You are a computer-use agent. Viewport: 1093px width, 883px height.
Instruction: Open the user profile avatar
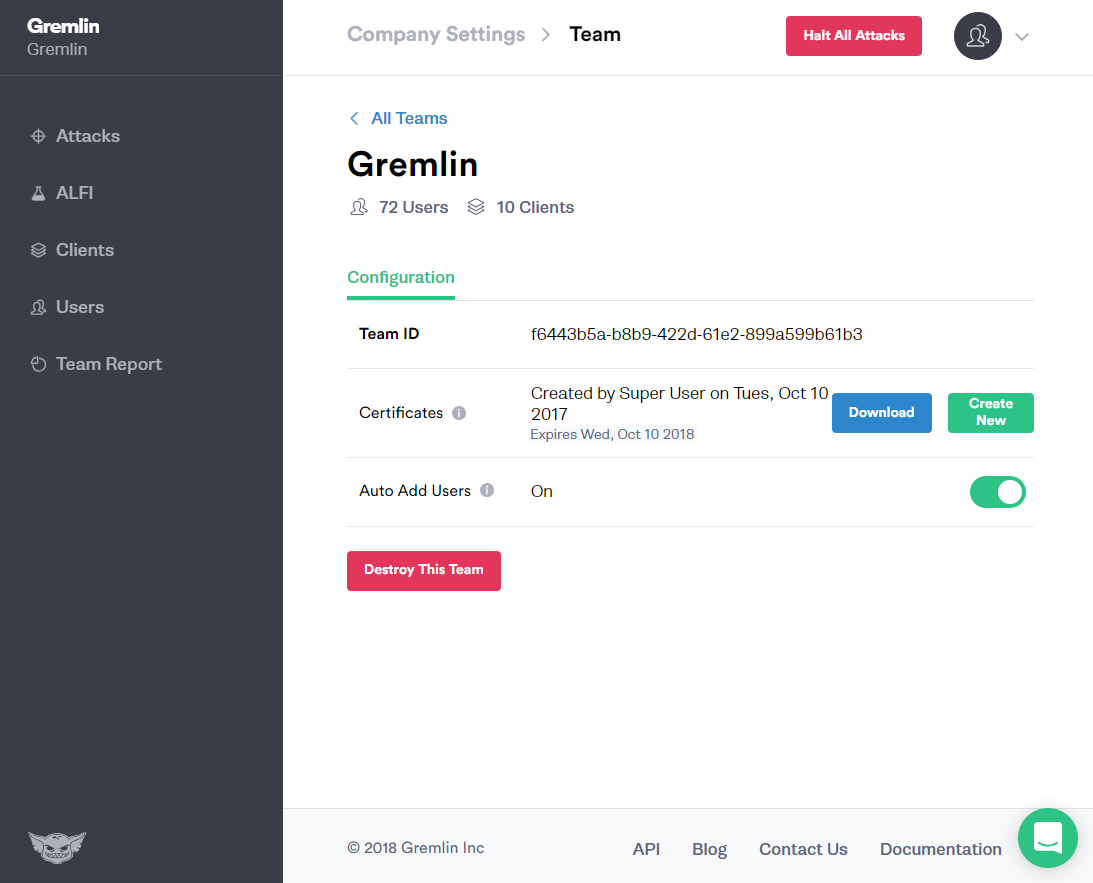pyautogui.click(x=977, y=36)
